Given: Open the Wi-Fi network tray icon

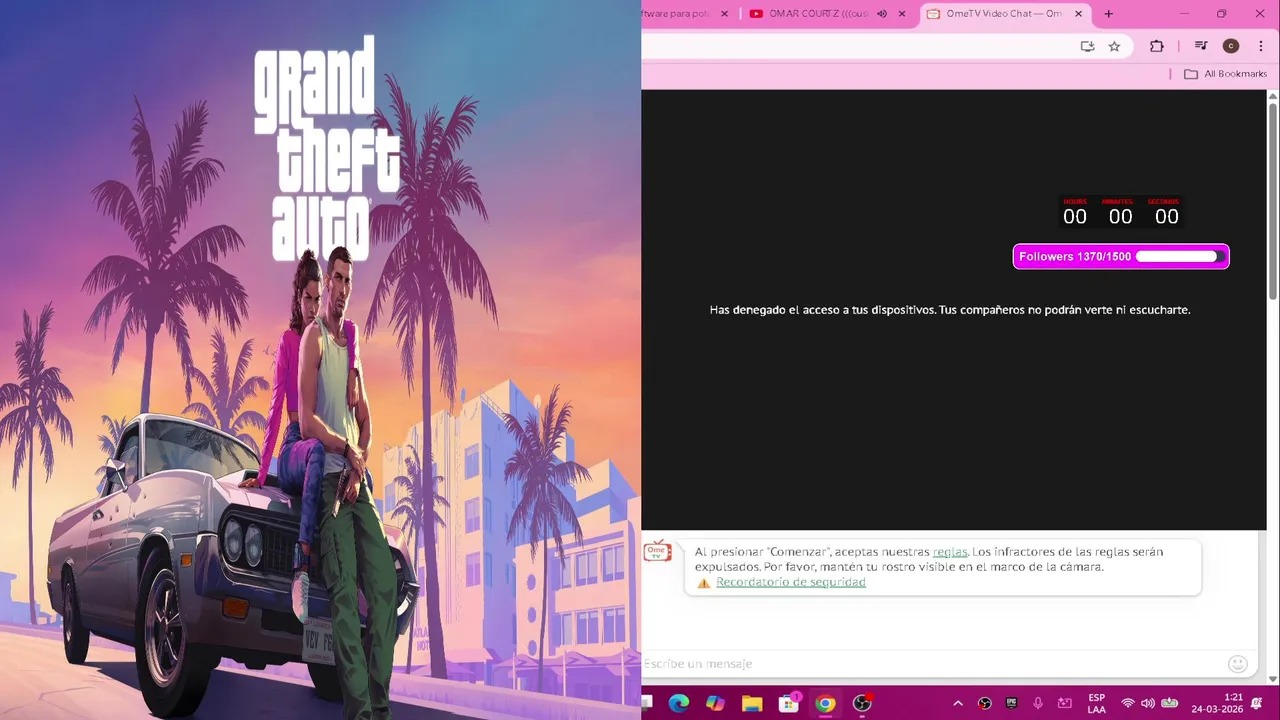Looking at the screenshot, I should 1128,703.
